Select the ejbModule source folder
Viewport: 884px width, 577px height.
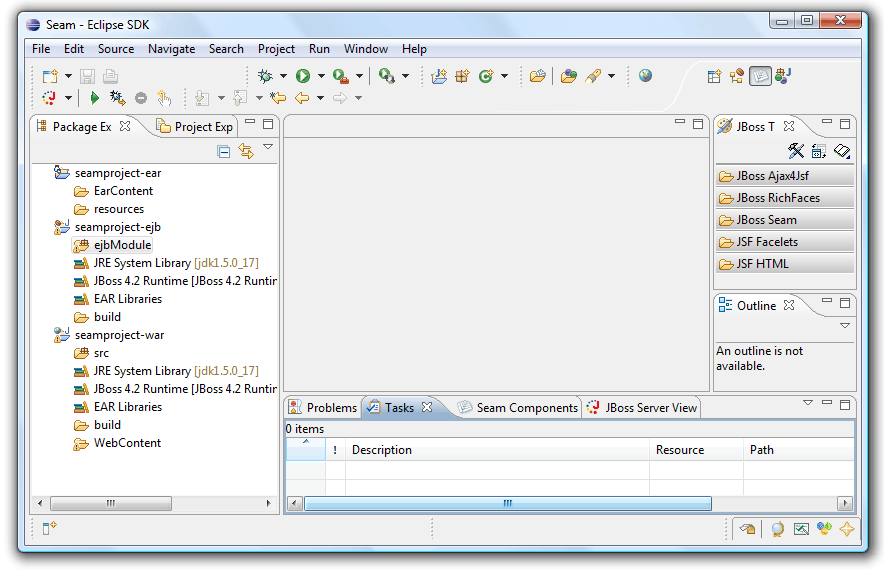tap(112, 245)
